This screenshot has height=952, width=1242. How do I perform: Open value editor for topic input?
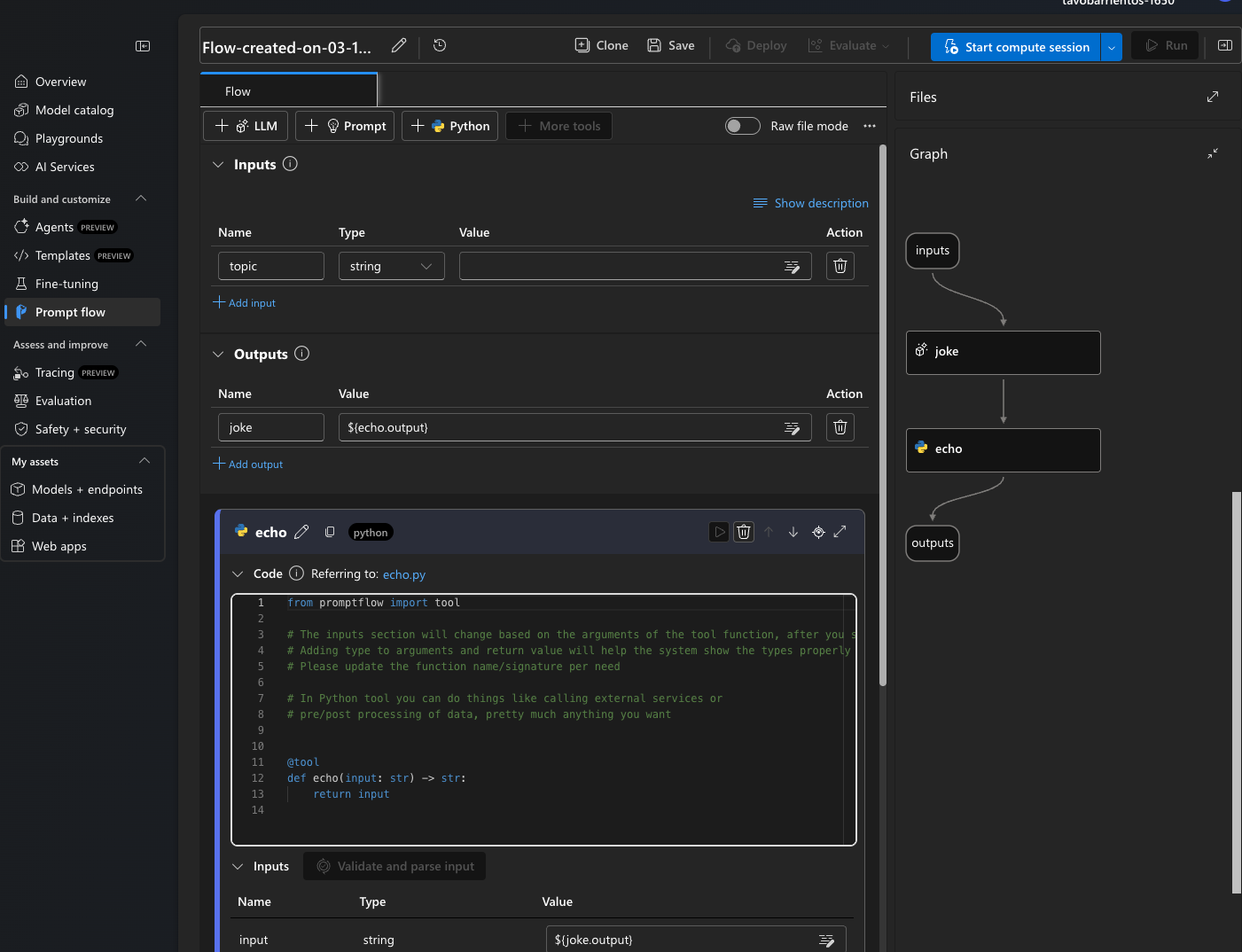click(x=792, y=267)
